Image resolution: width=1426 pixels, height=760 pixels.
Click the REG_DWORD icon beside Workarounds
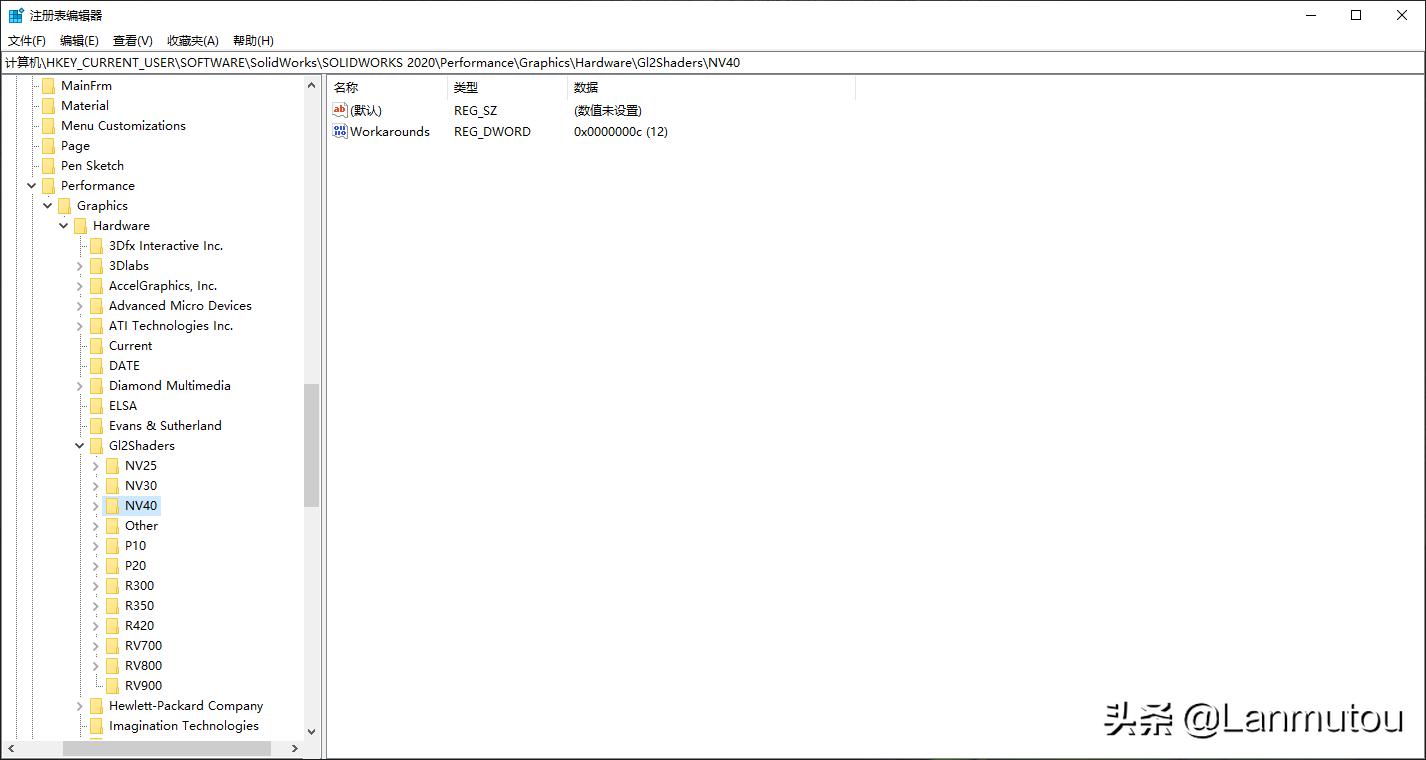pyautogui.click(x=339, y=131)
